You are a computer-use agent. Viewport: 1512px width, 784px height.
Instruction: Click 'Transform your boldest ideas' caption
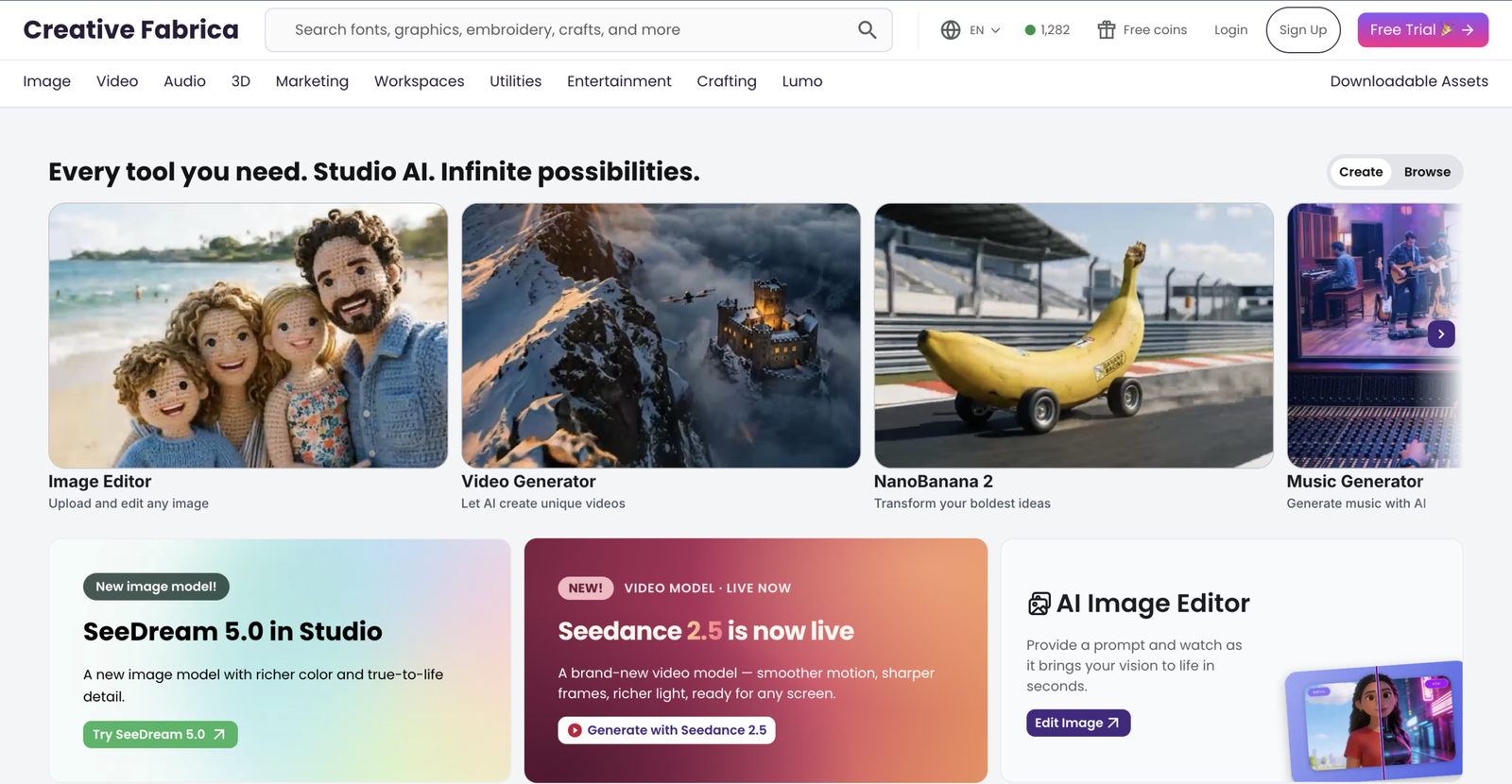(x=962, y=503)
